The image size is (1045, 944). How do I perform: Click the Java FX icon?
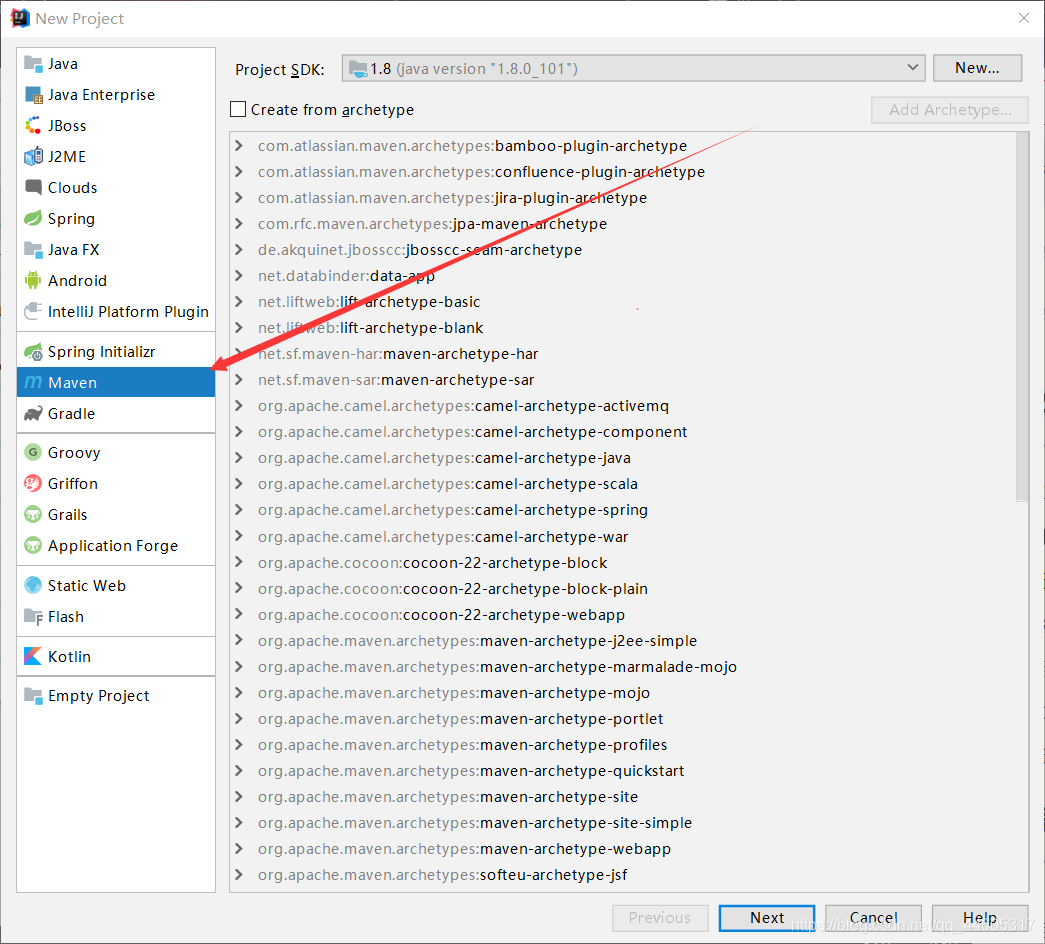coord(33,250)
